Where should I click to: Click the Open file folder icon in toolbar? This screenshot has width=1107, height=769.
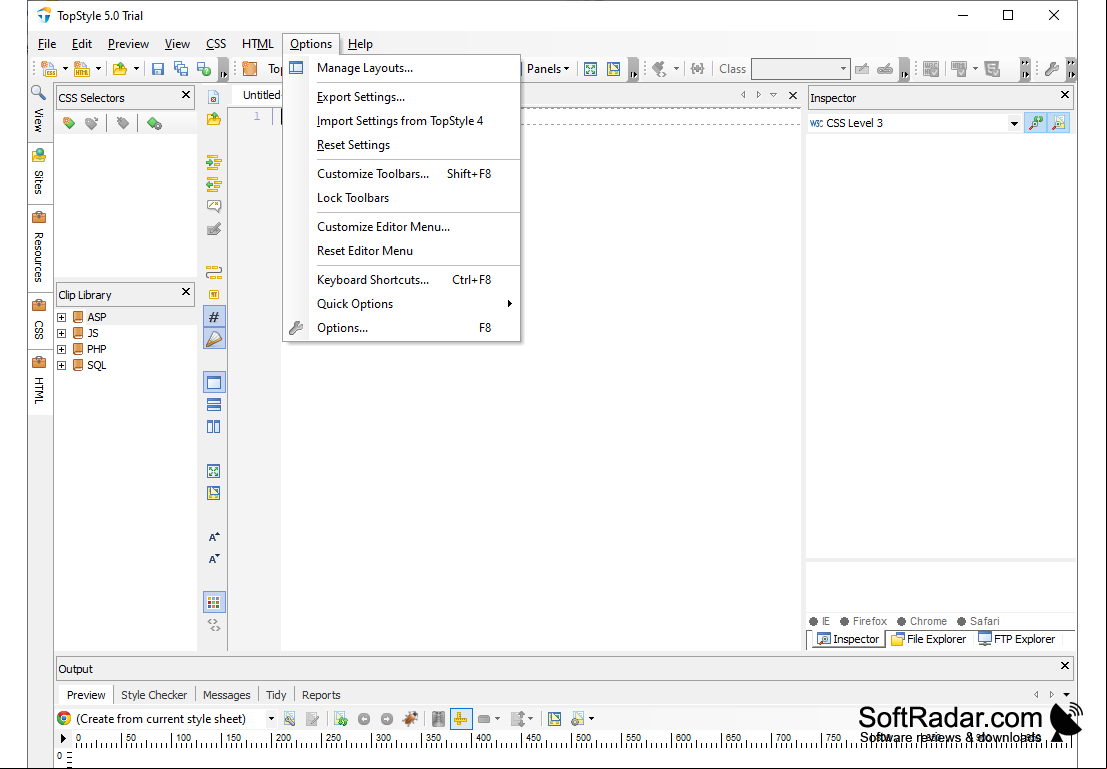pyautogui.click(x=120, y=68)
